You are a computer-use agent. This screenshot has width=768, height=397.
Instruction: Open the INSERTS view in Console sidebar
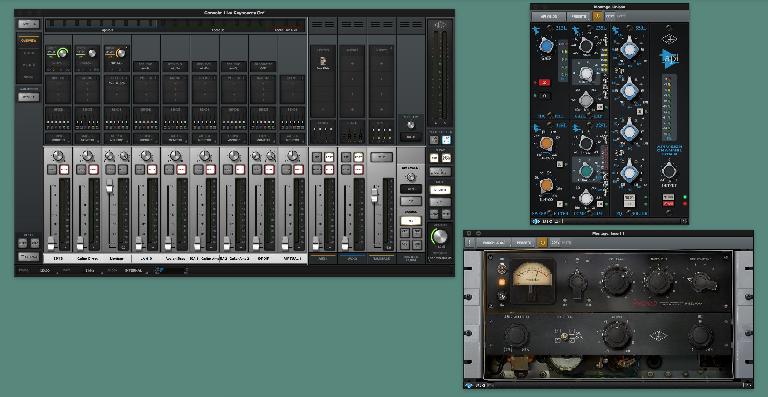point(28,65)
